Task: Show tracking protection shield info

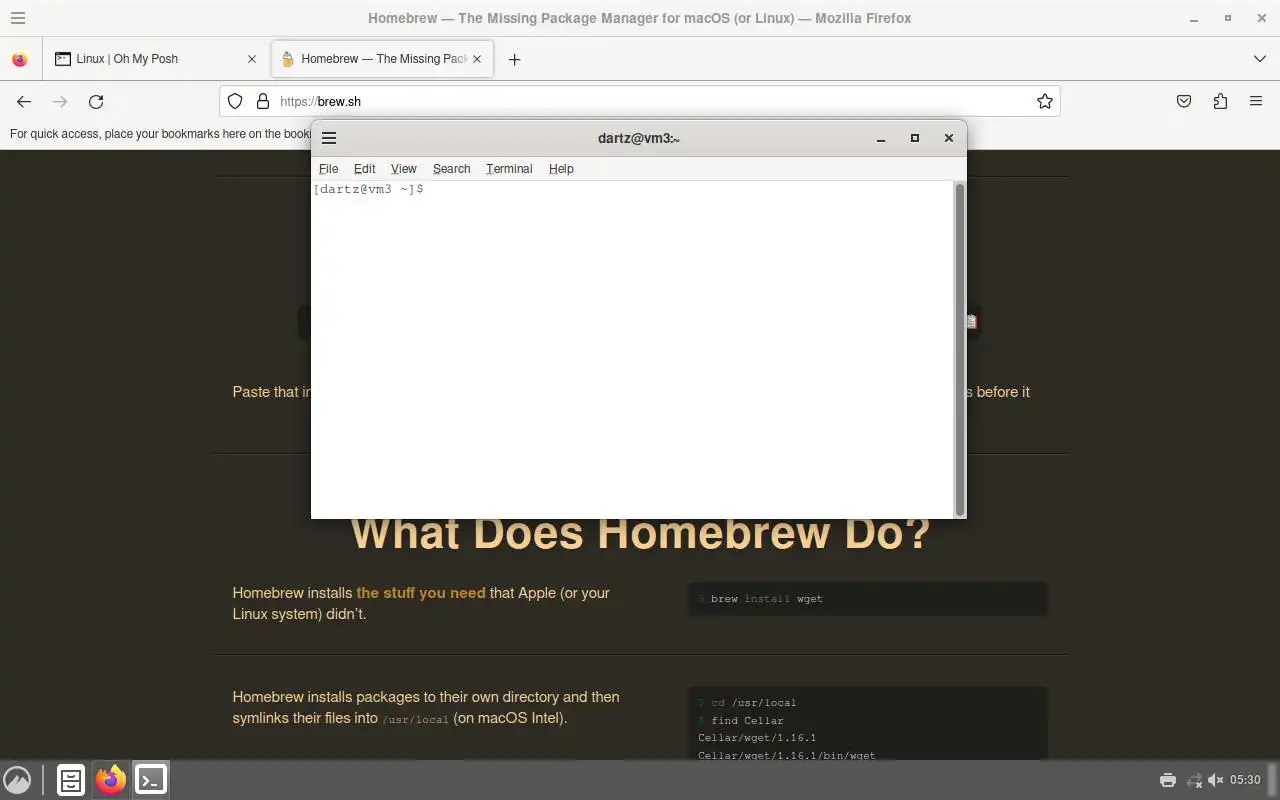Action: click(235, 101)
